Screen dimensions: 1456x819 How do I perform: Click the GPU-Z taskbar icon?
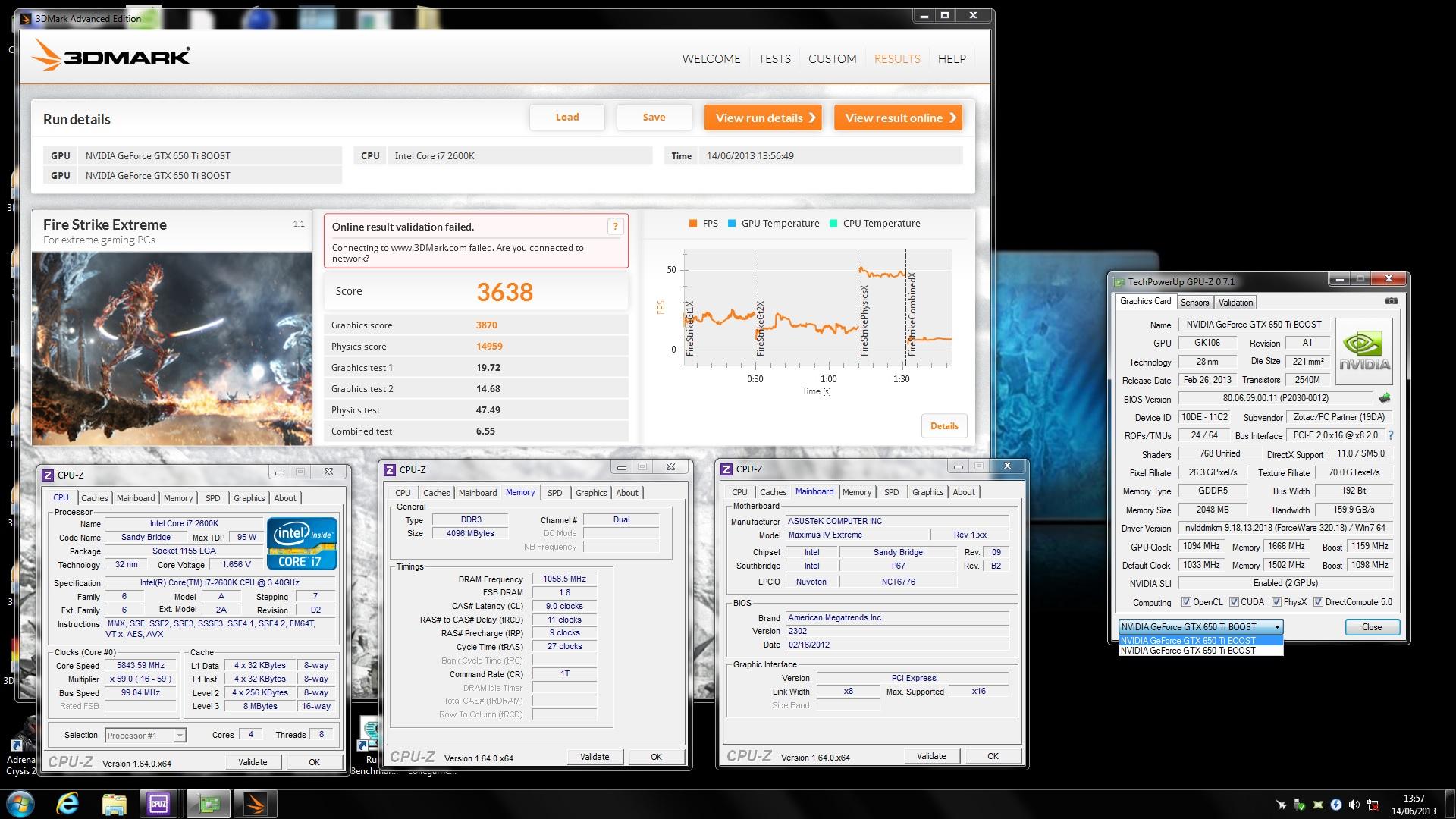click(x=207, y=804)
